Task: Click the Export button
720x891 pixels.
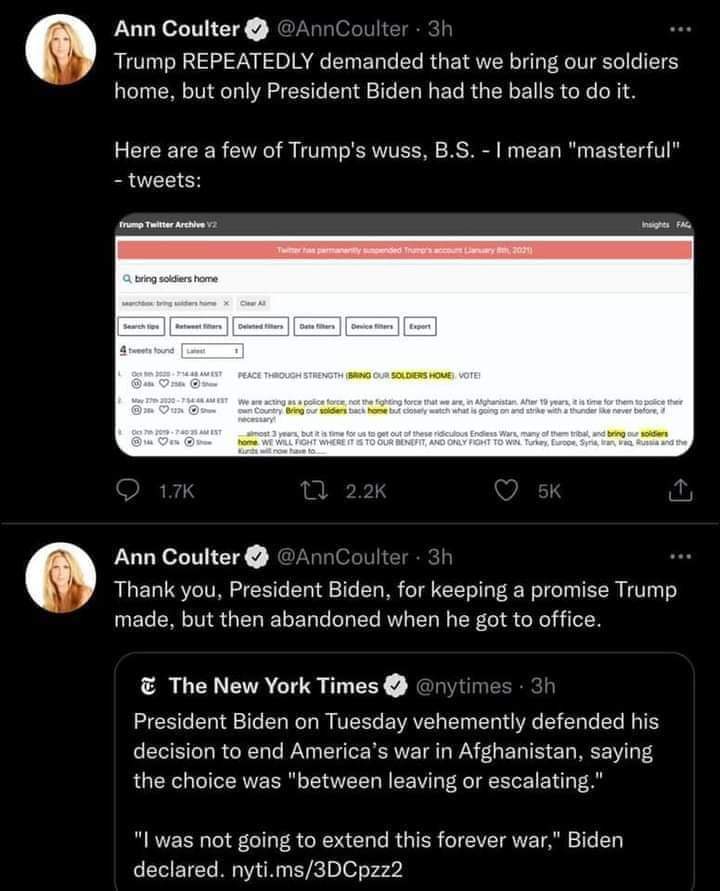Action: (419, 326)
